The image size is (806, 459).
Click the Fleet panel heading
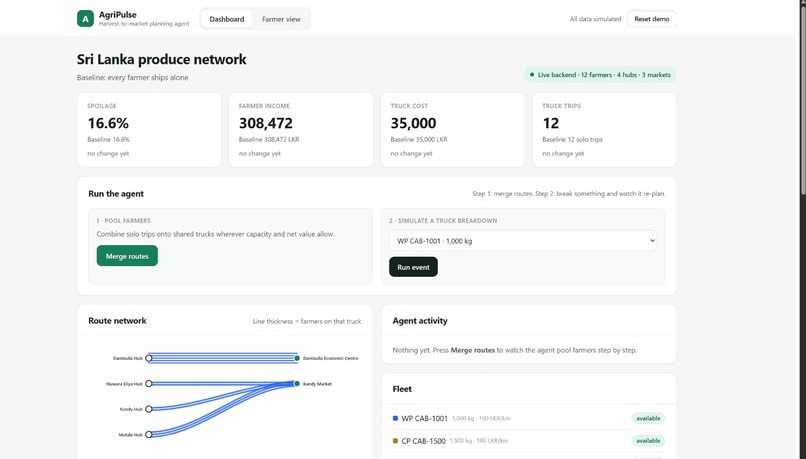[402, 389]
